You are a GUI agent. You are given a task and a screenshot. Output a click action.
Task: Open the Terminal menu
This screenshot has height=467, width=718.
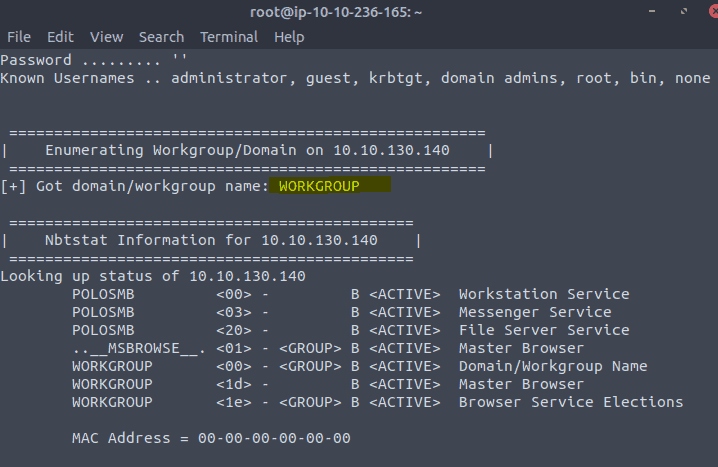click(229, 37)
